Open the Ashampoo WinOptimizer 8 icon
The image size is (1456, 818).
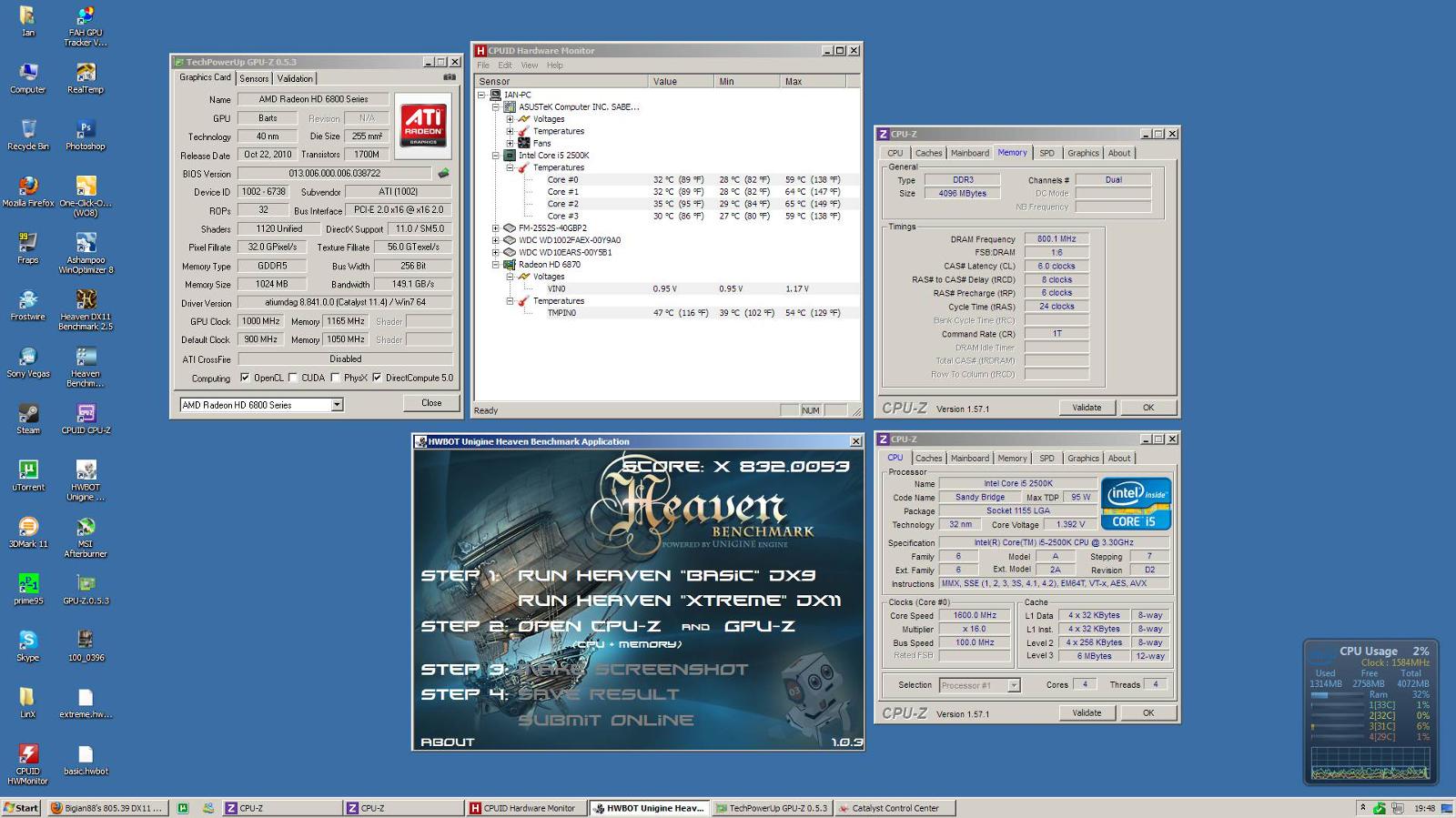[86, 253]
